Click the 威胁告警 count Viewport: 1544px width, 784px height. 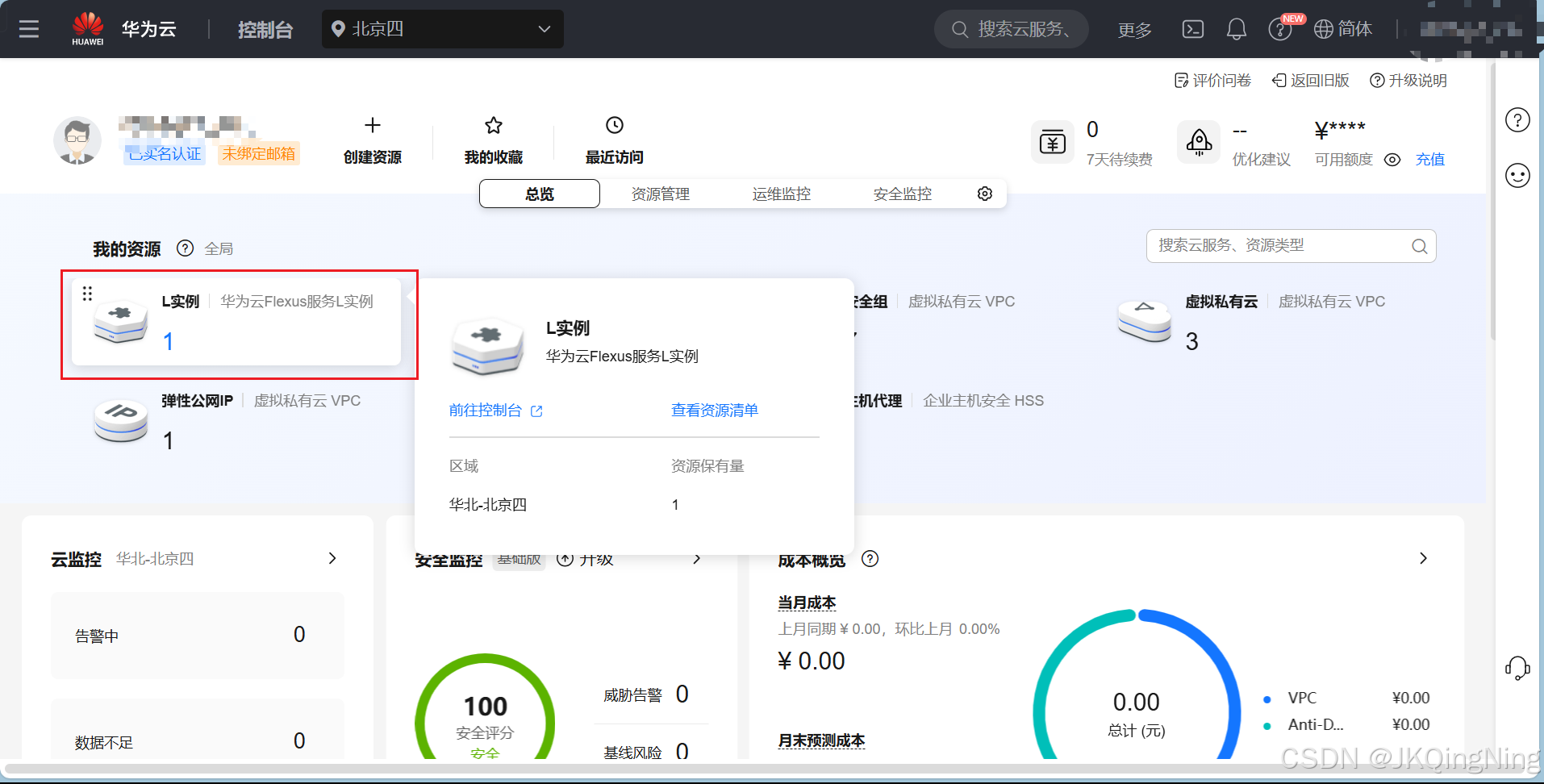pyautogui.click(x=682, y=694)
